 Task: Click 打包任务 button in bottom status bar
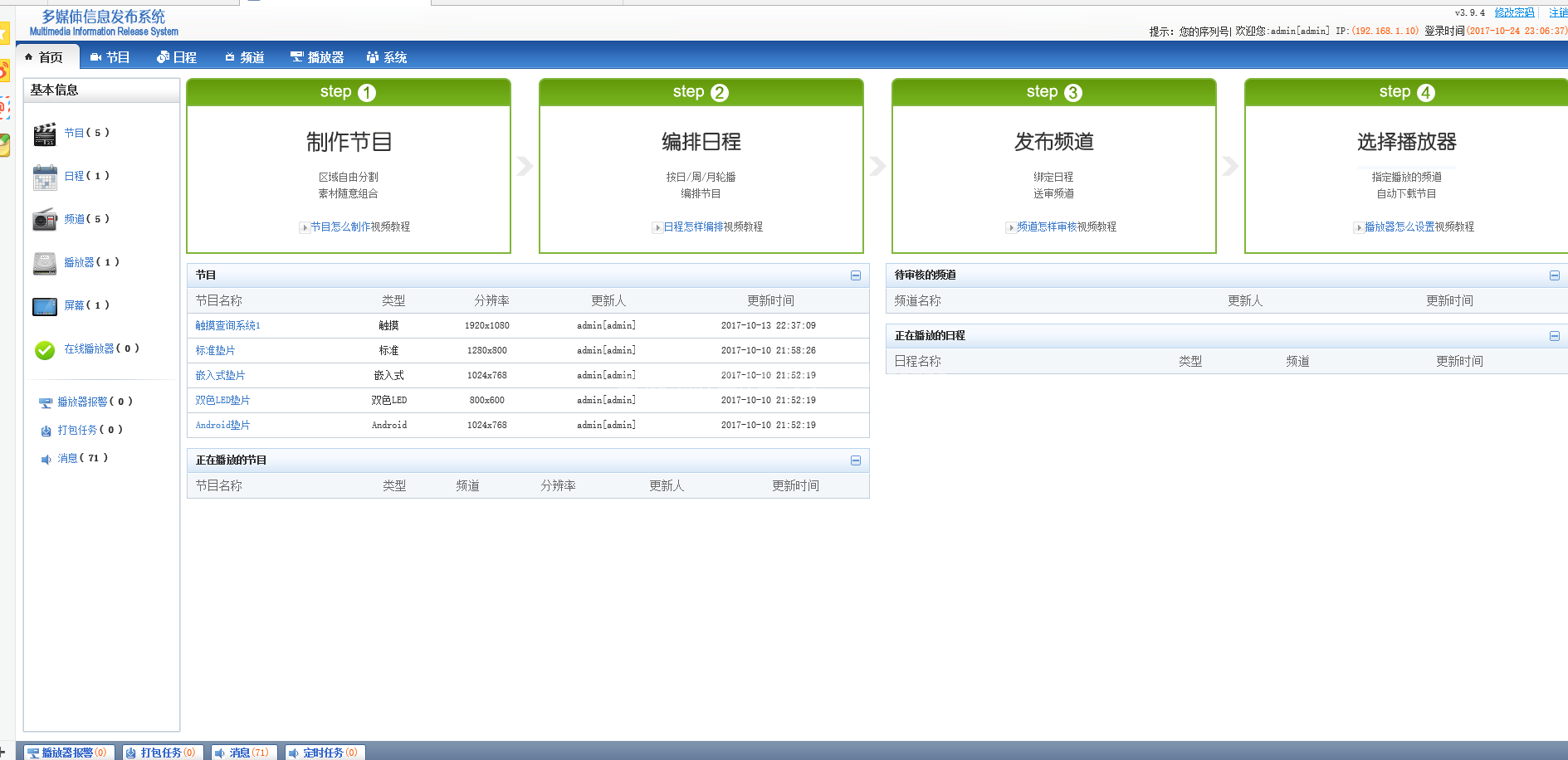[x=160, y=753]
